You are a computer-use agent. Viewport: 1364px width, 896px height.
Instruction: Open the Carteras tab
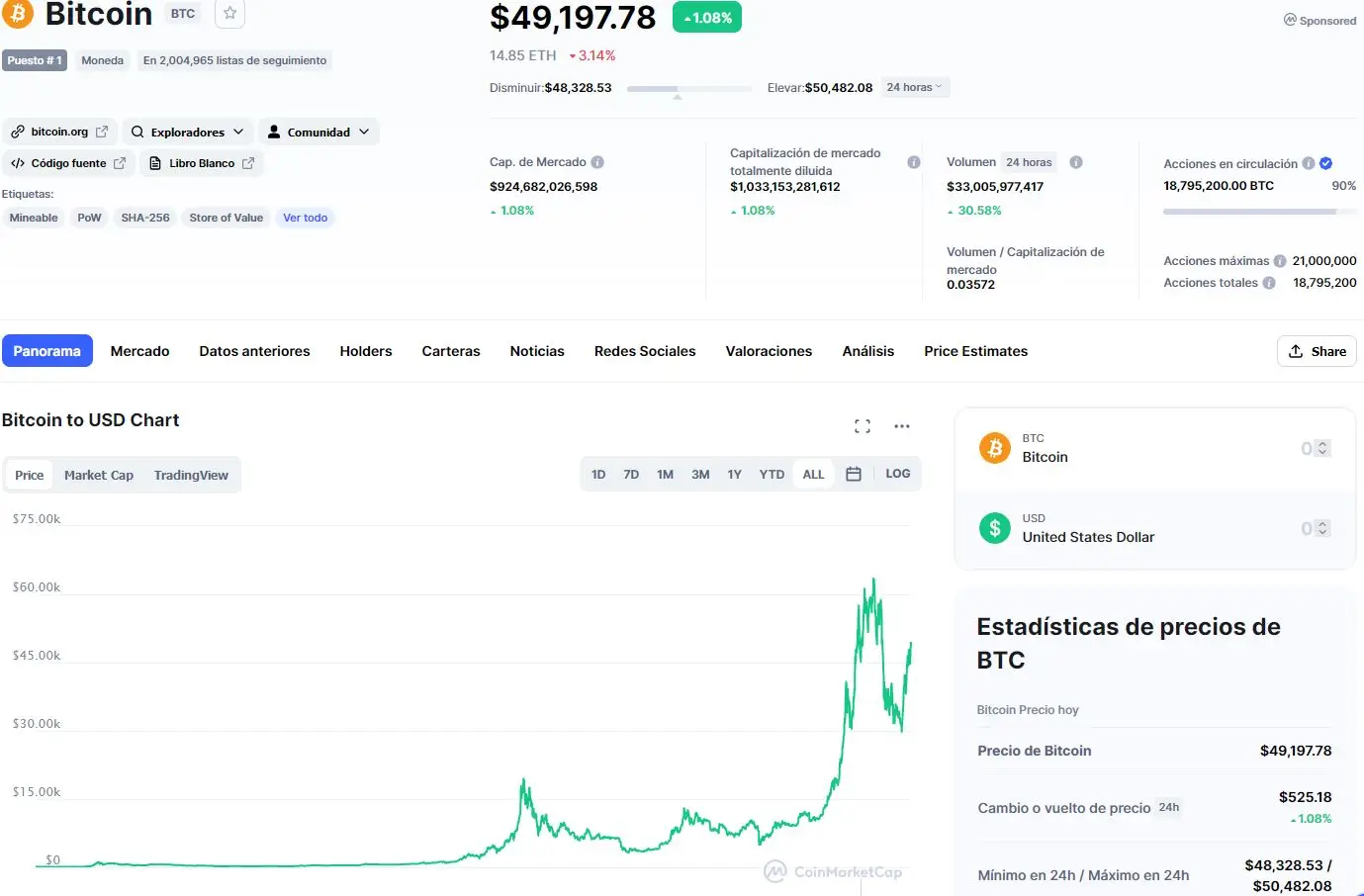click(x=451, y=351)
